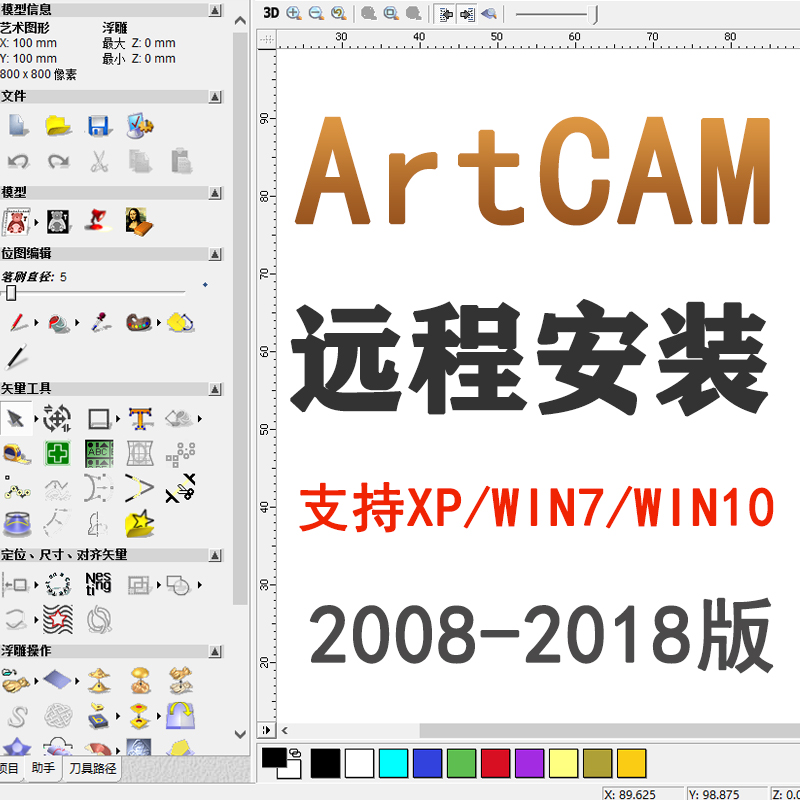800x800 pixels.
Task: Click the transform vectors rotate icon
Action: point(57,419)
